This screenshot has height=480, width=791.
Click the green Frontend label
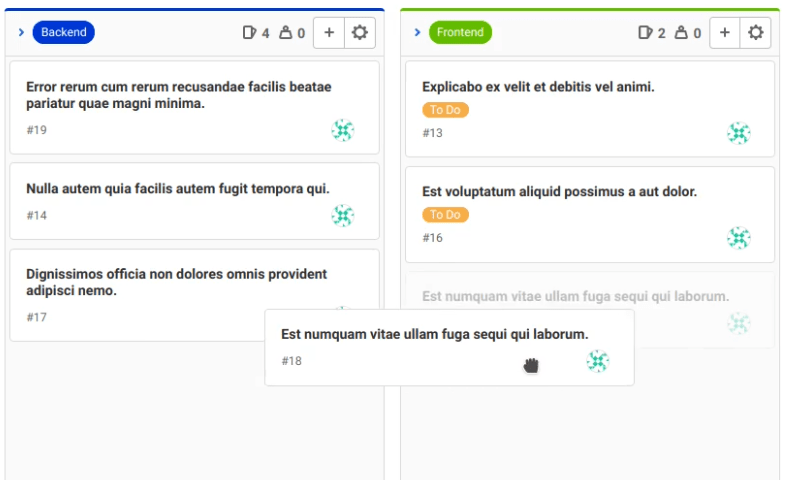pos(460,33)
